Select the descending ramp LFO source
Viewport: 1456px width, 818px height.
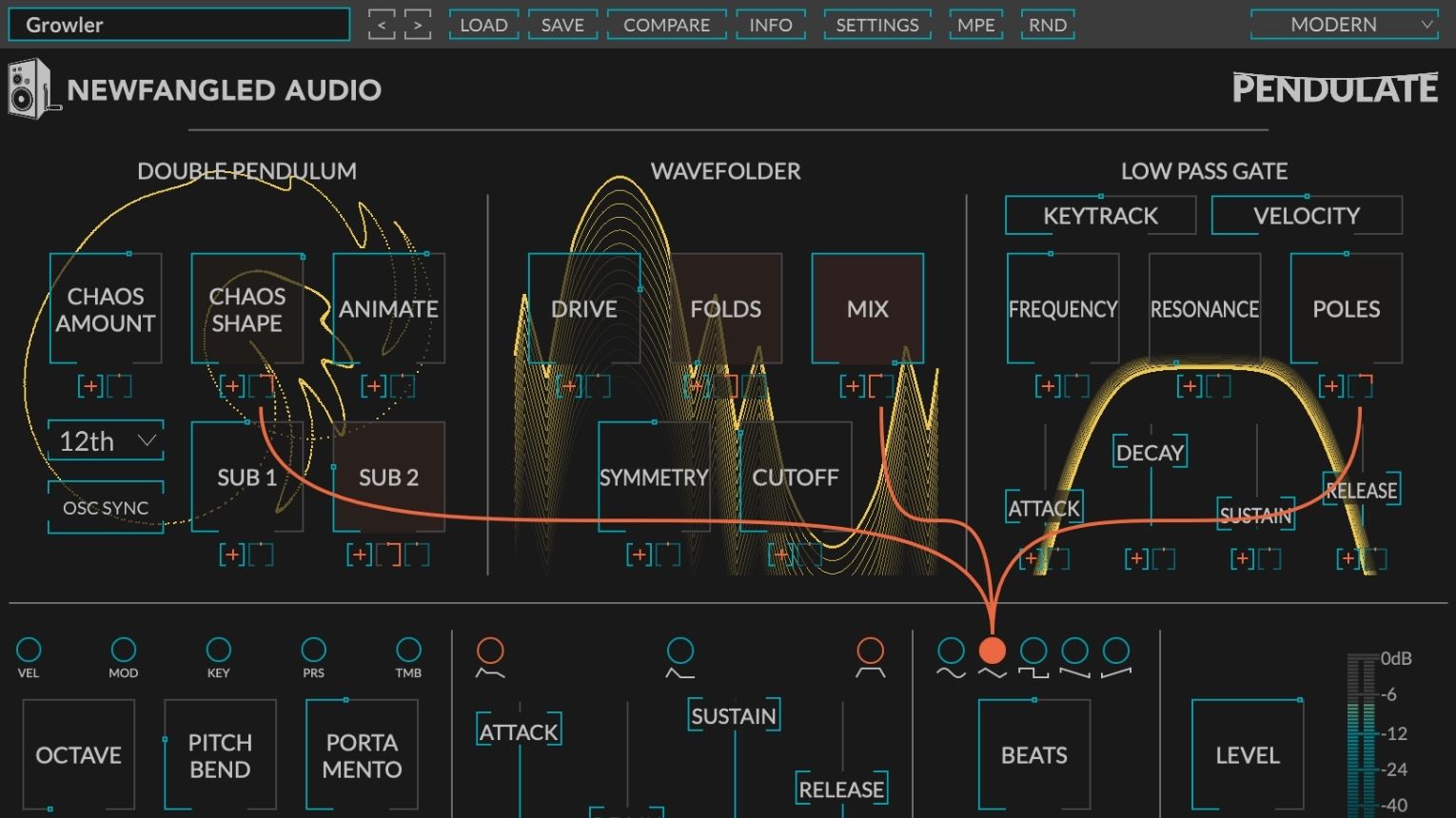1074,651
